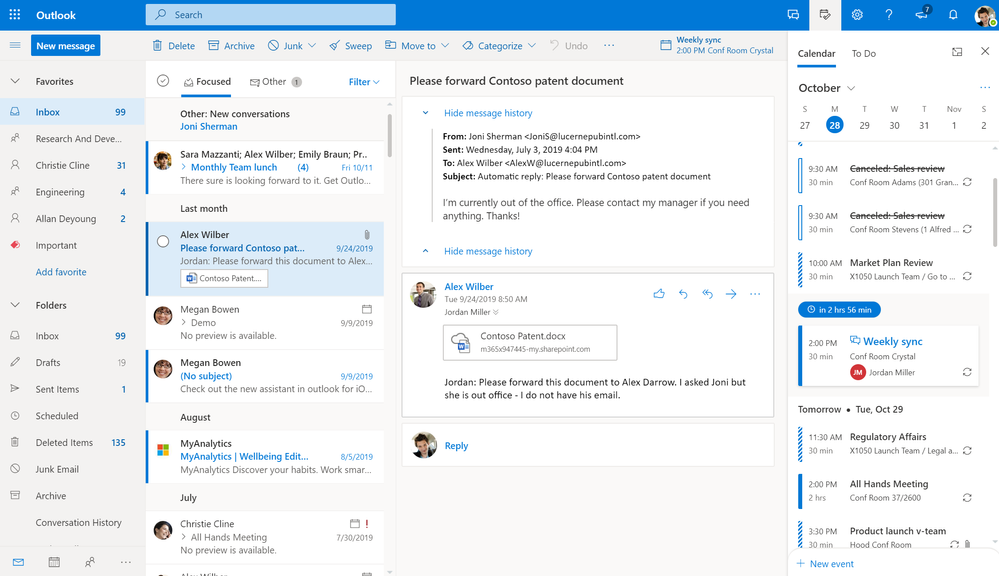Close the calendar side pane

click(x=985, y=52)
